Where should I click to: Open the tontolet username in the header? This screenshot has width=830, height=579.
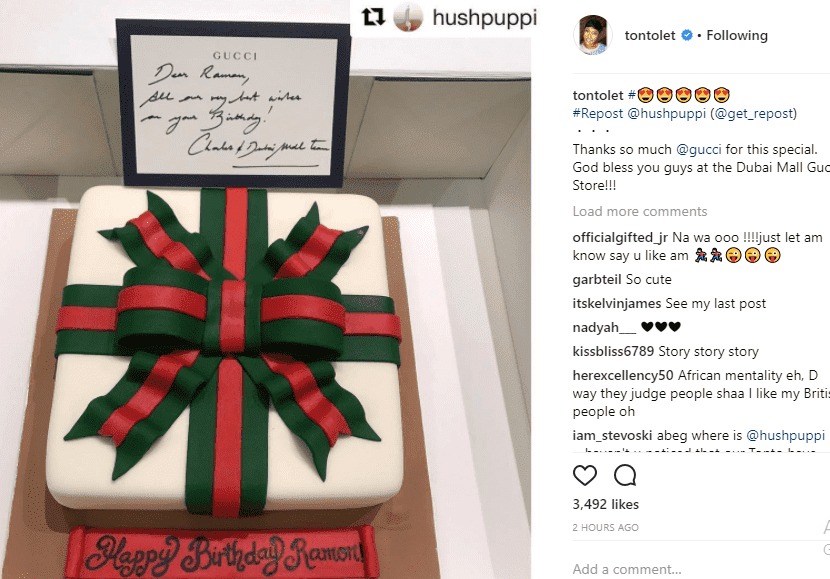click(x=650, y=35)
